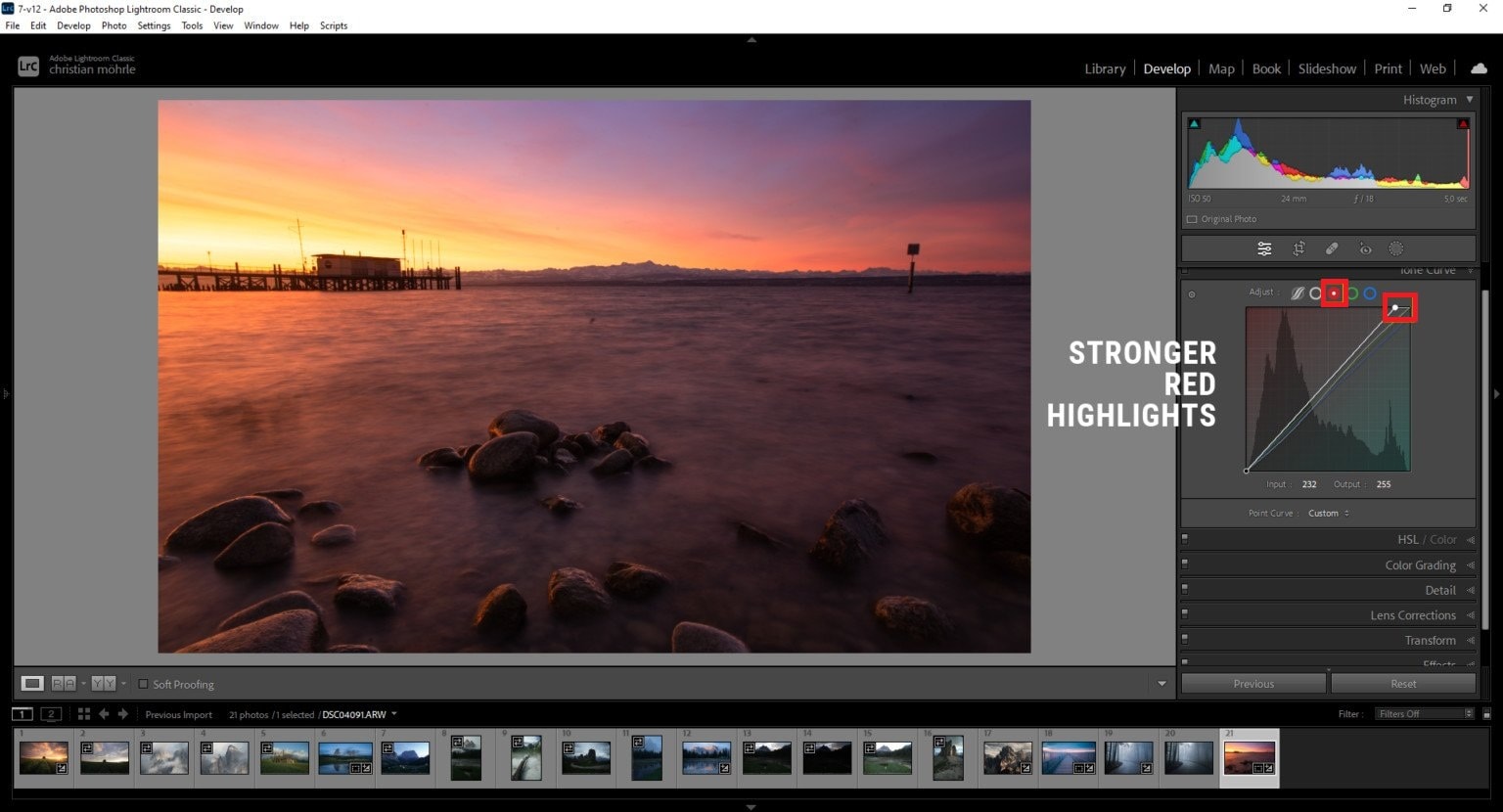Toggle the Original Photo checkbox
Image resolution: width=1503 pixels, height=812 pixels.
click(x=1192, y=219)
